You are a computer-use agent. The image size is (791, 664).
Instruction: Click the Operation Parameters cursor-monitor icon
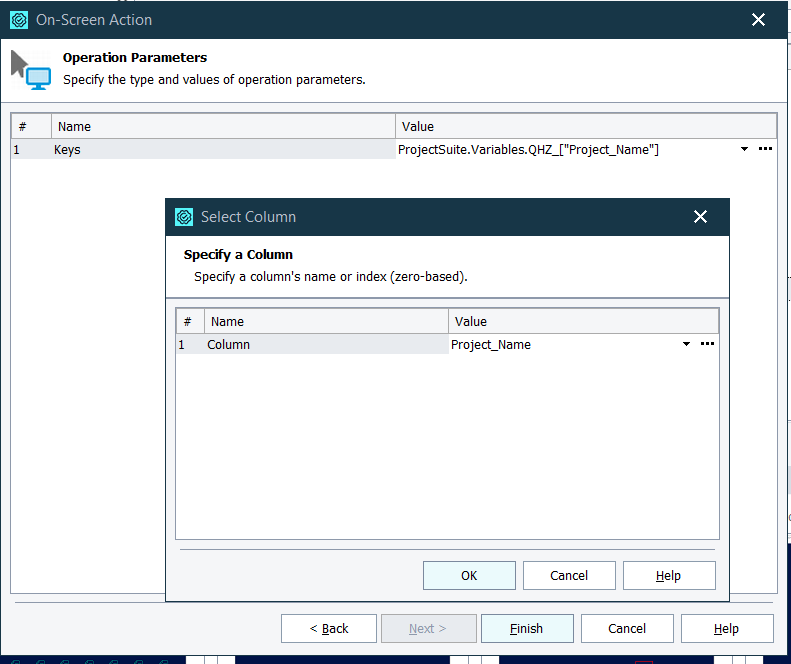tap(30, 70)
